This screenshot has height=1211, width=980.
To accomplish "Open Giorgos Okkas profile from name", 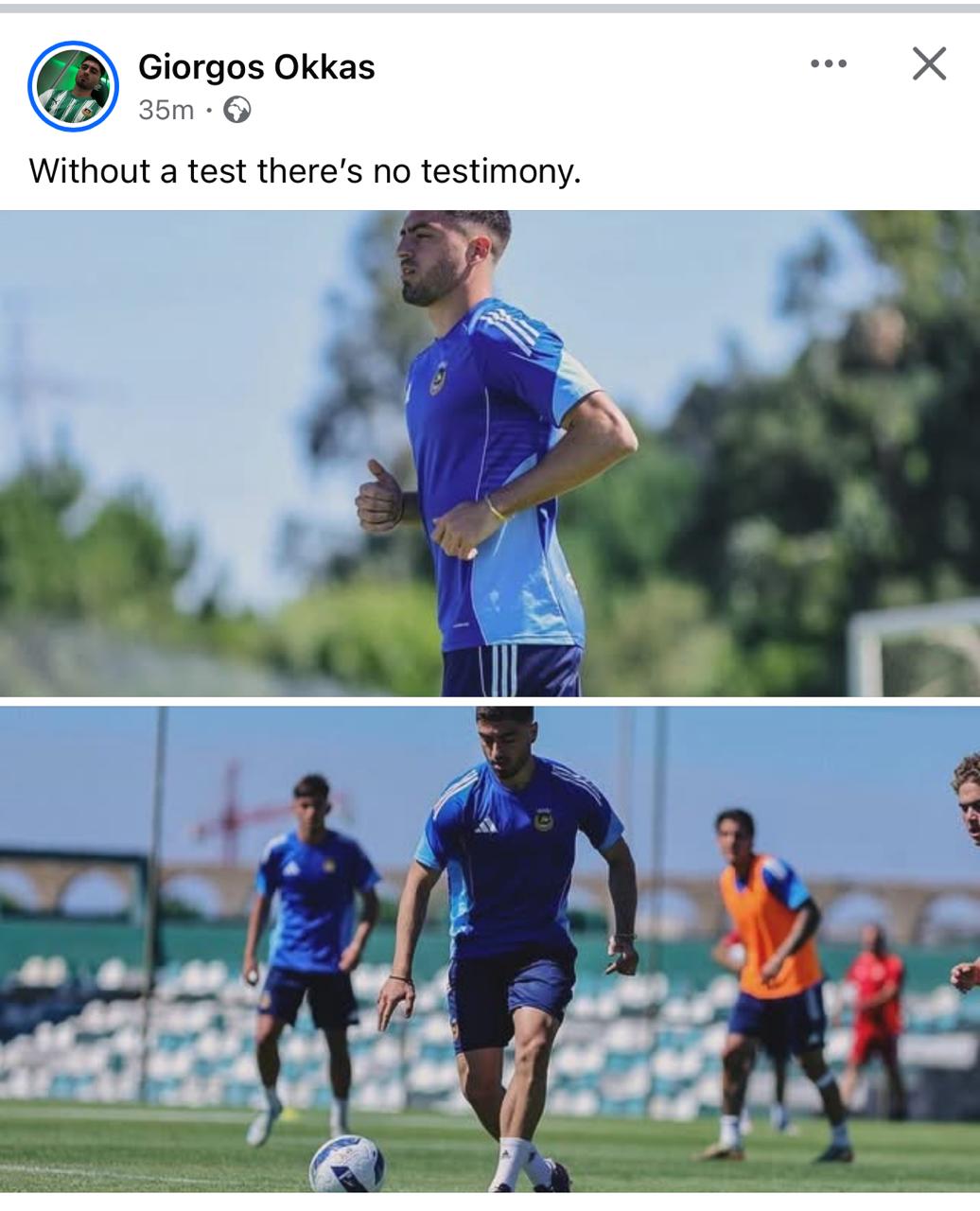I will point(256,66).
